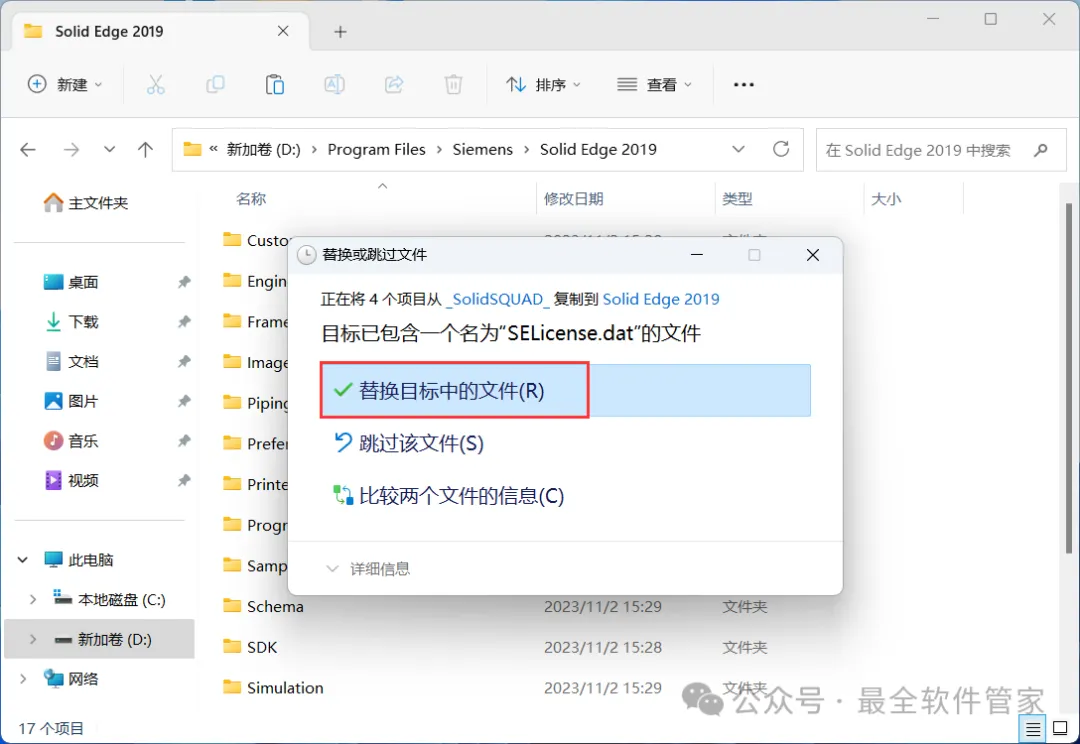
Task: Select the Preferences folder row
Action: coord(255,444)
